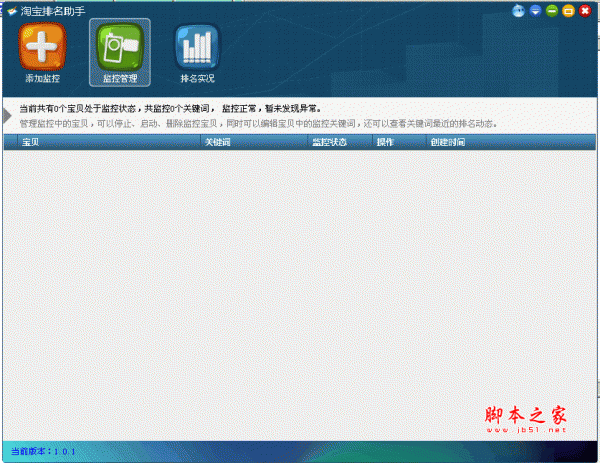This screenshot has height=463, width=600.
Task: Click the 淘宝排名助手 app logo icon
Action: click(x=12, y=11)
